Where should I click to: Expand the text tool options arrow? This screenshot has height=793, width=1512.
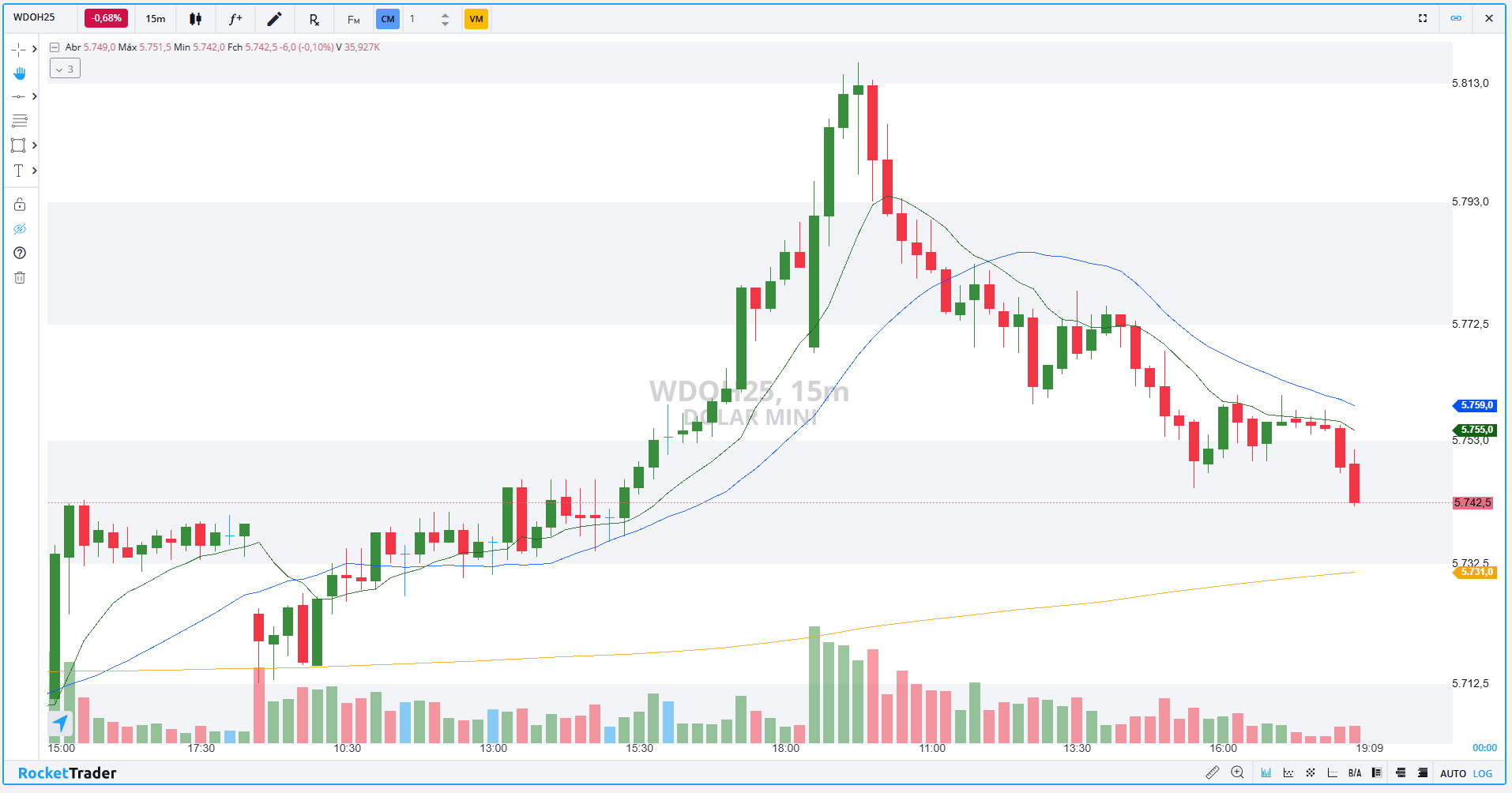pos(35,171)
